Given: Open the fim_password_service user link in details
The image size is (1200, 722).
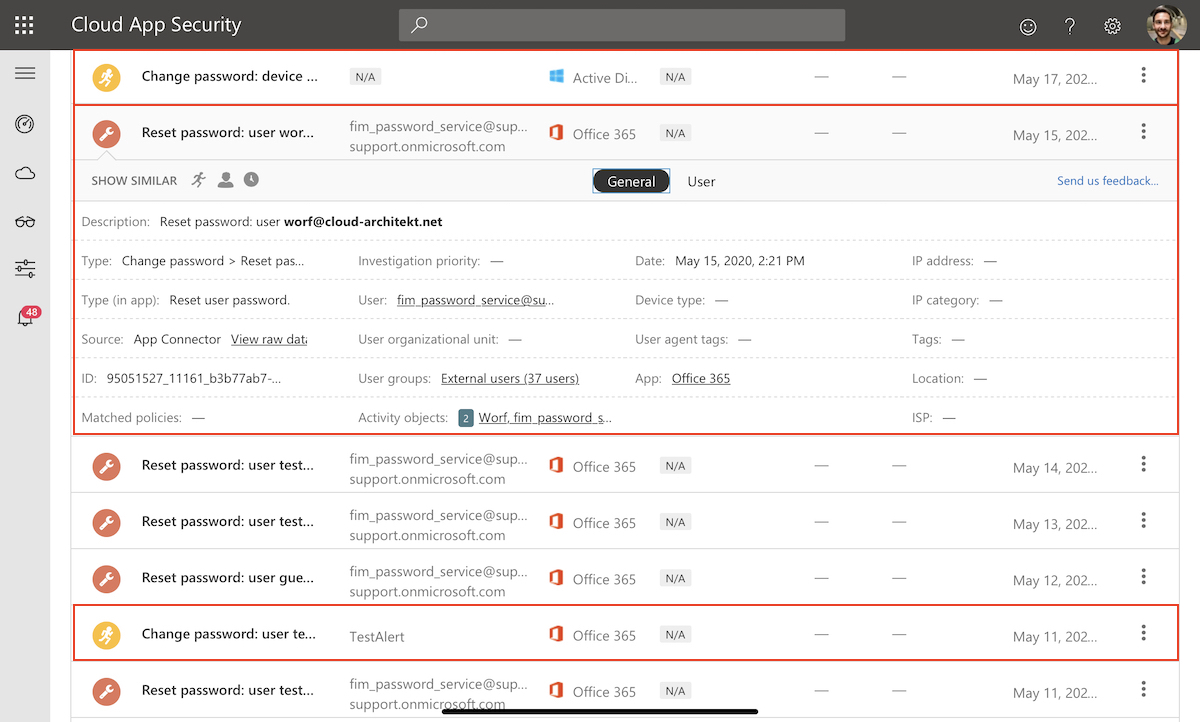Looking at the screenshot, I should click(x=475, y=300).
